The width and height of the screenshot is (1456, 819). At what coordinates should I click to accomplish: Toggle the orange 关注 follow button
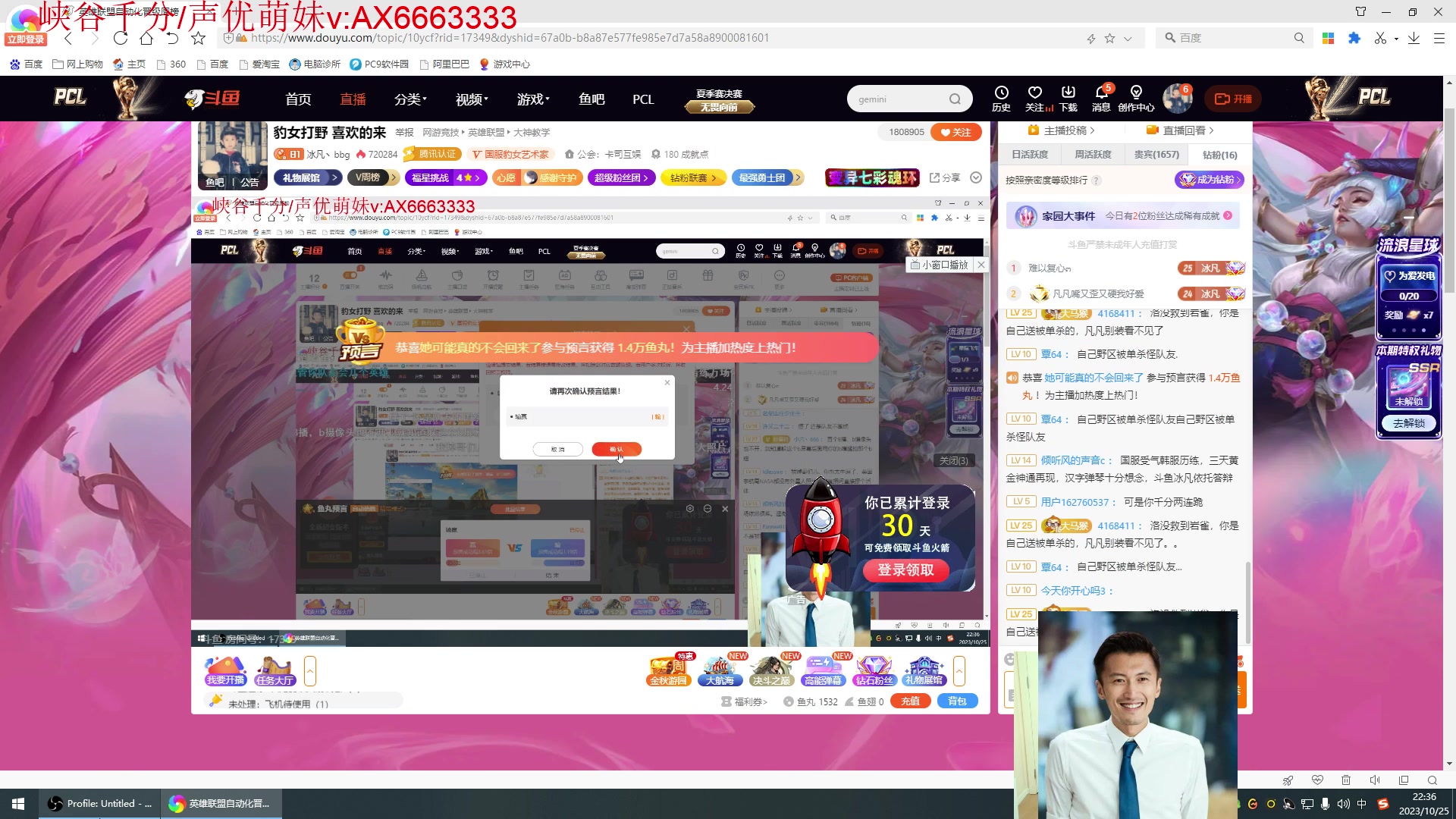coord(955,132)
